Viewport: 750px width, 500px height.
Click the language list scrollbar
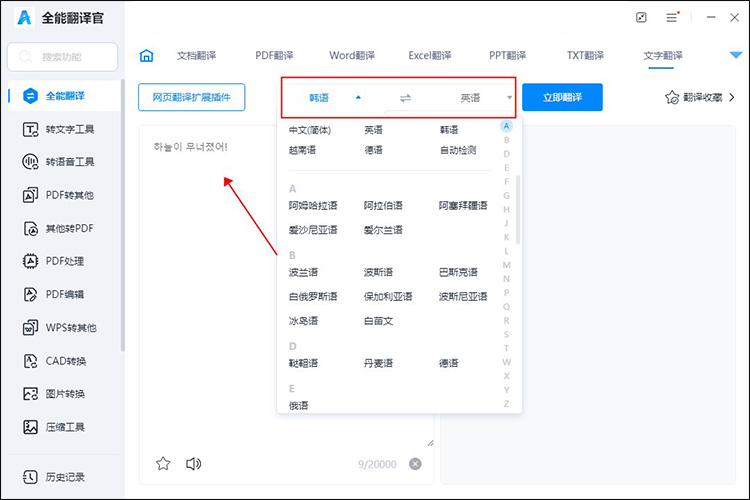[x=518, y=210]
